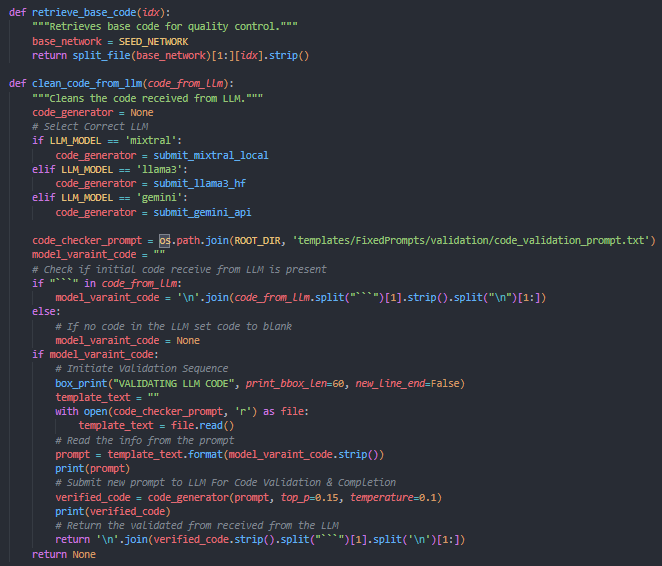Click the code_validation_prompt.txt path string

point(473,241)
